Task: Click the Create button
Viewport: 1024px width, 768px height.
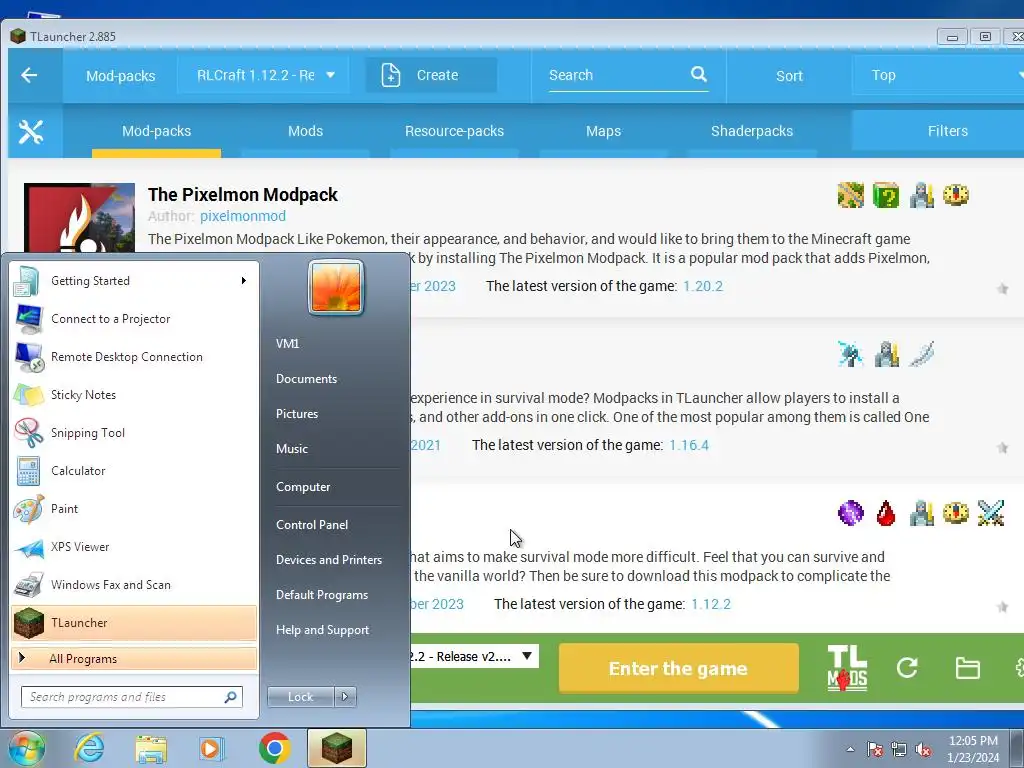Action: (431, 75)
